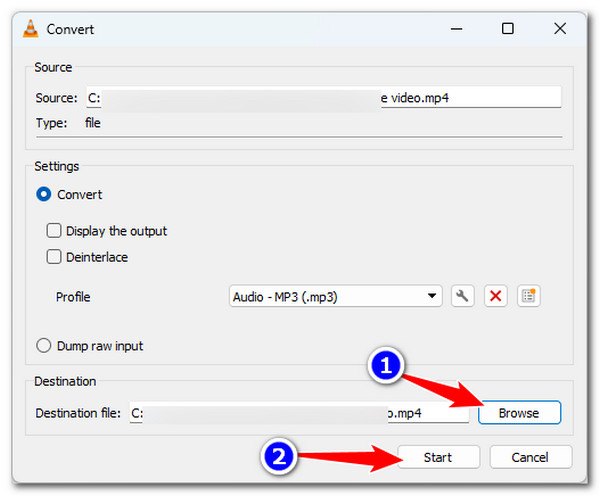
Task: Minimize the Convert window
Action: pyautogui.click(x=456, y=29)
